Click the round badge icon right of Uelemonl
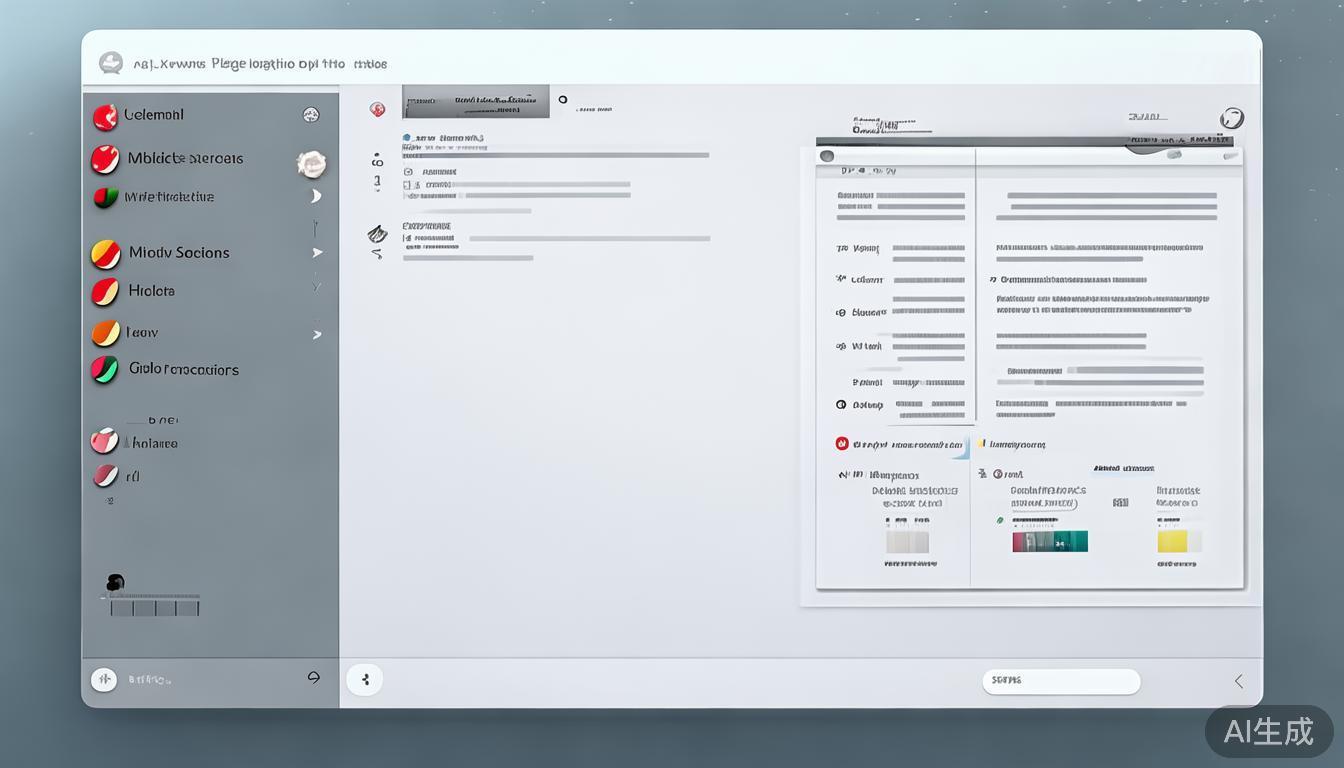This screenshot has width=1344, height=768. coord(311,115)
